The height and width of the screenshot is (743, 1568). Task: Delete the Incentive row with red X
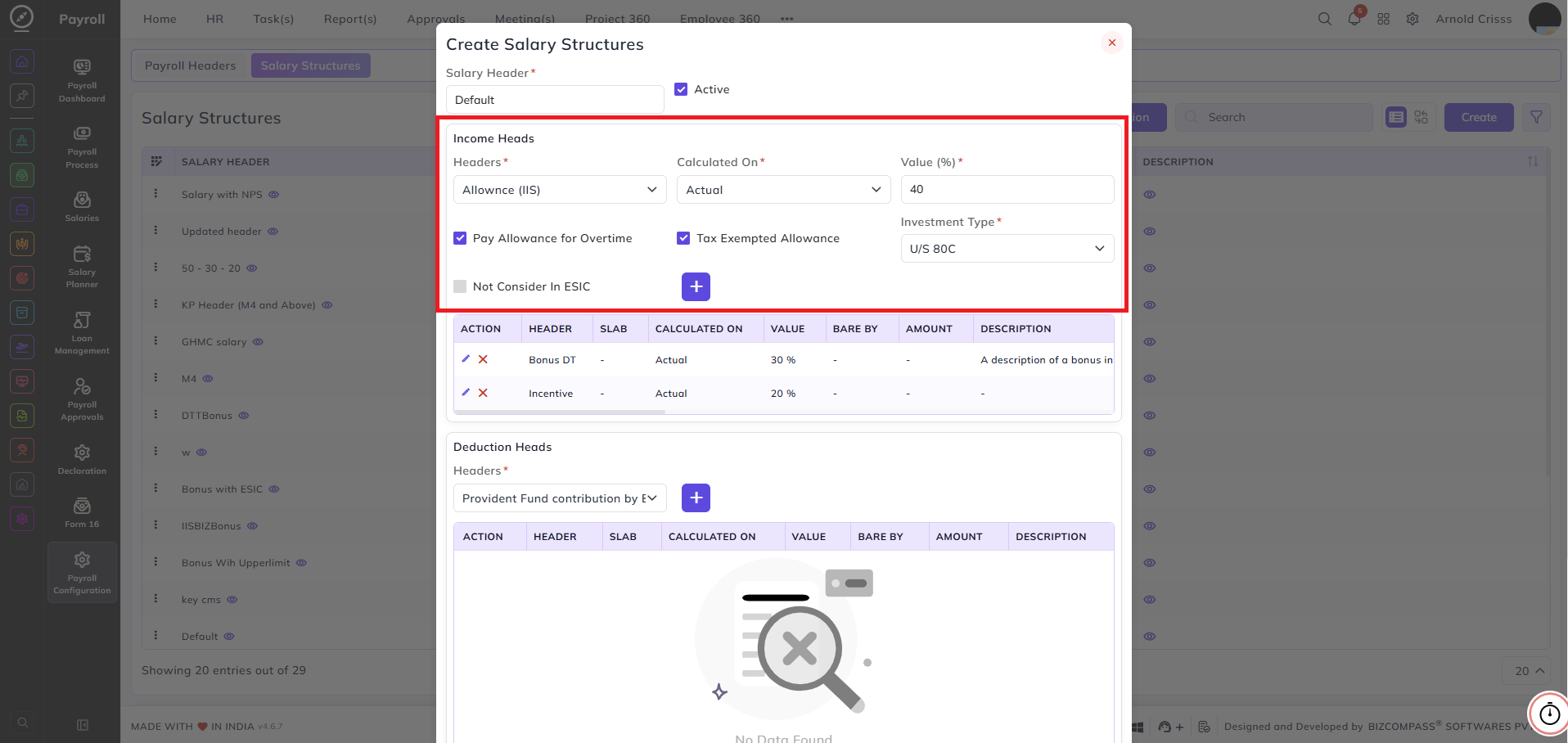click(x=483, y=393)
